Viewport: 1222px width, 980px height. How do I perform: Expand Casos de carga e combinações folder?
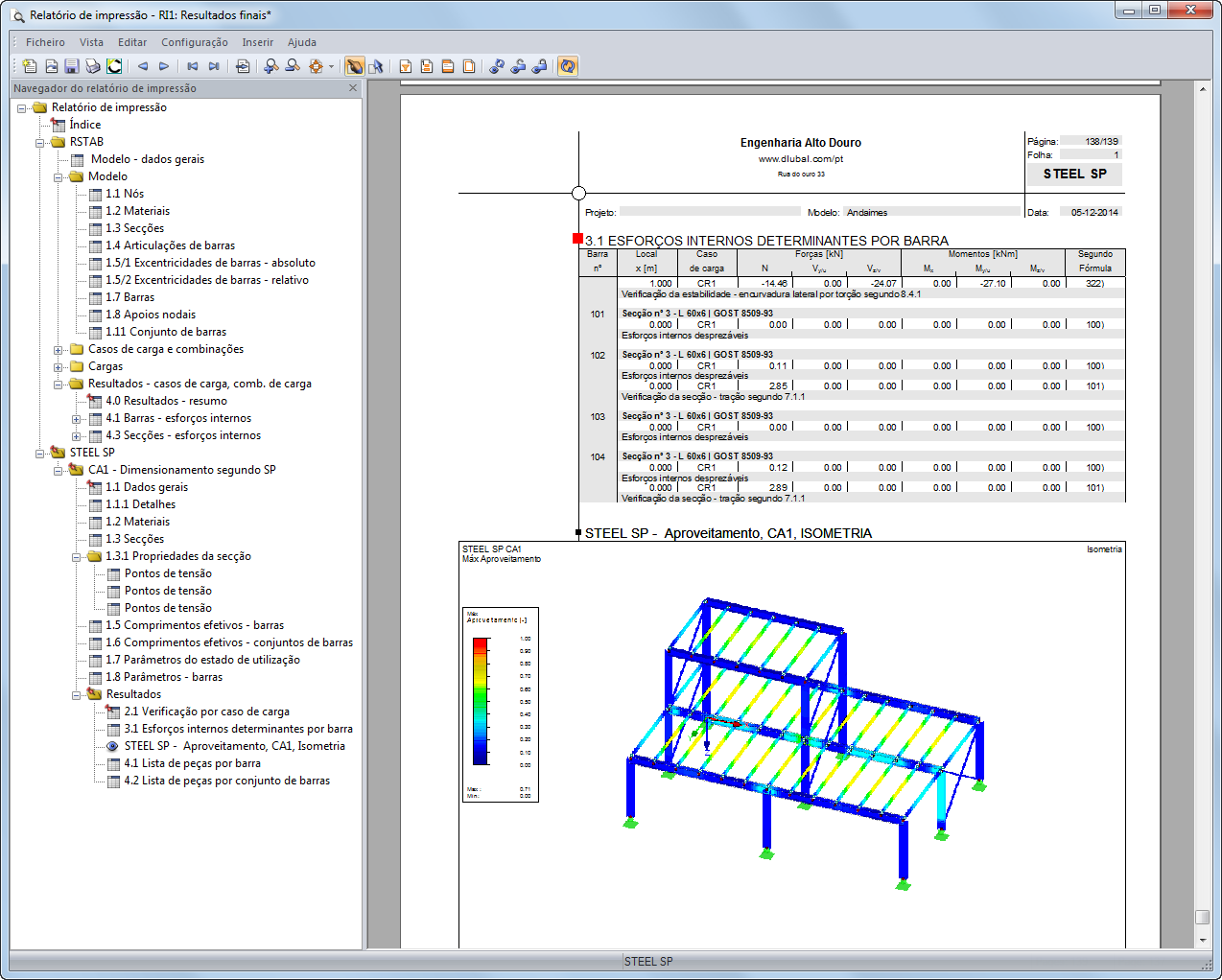point(59,349)
